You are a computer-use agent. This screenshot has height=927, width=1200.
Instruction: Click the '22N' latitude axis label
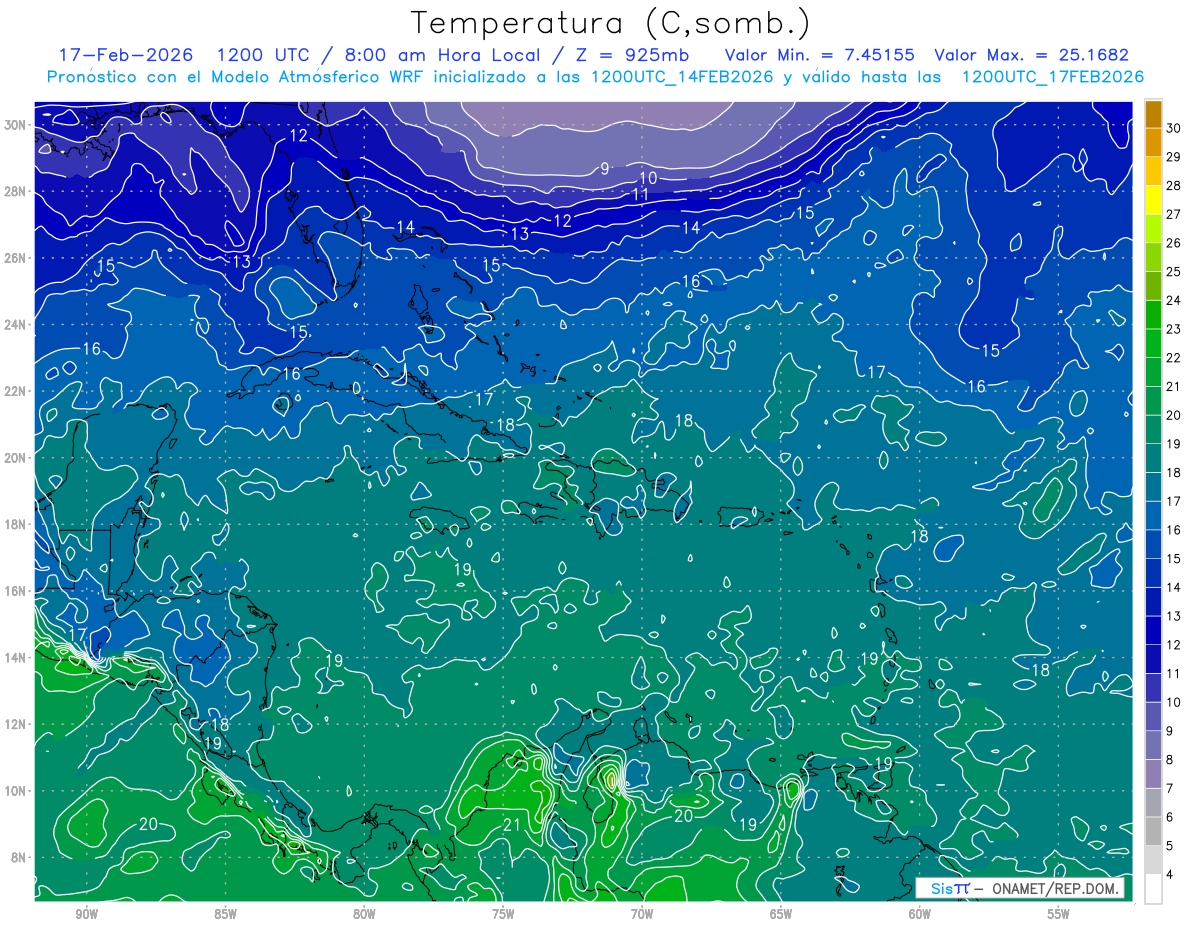[x=17, y=391]
